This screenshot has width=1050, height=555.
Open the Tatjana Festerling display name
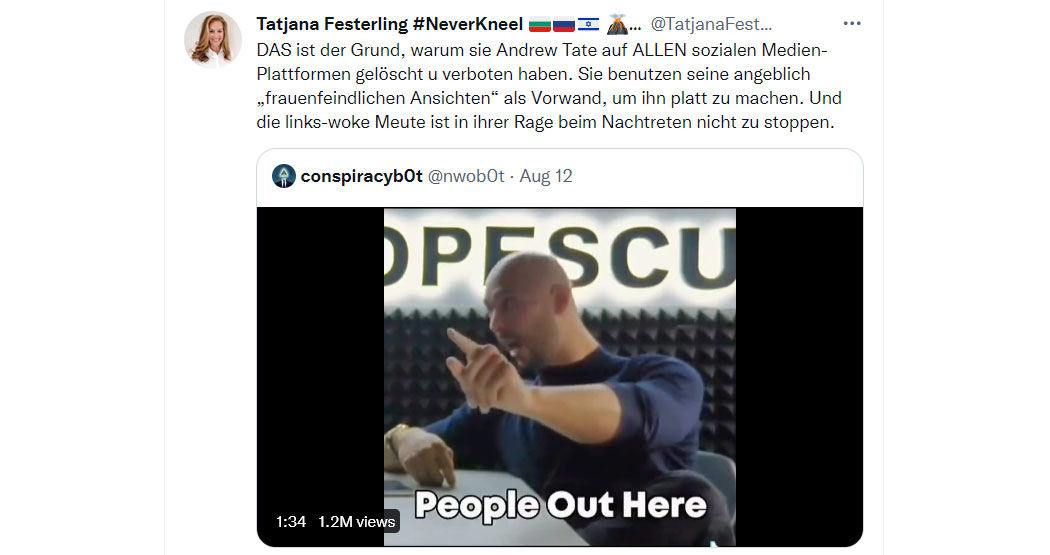pyautogui.click(x=332, y=24)
